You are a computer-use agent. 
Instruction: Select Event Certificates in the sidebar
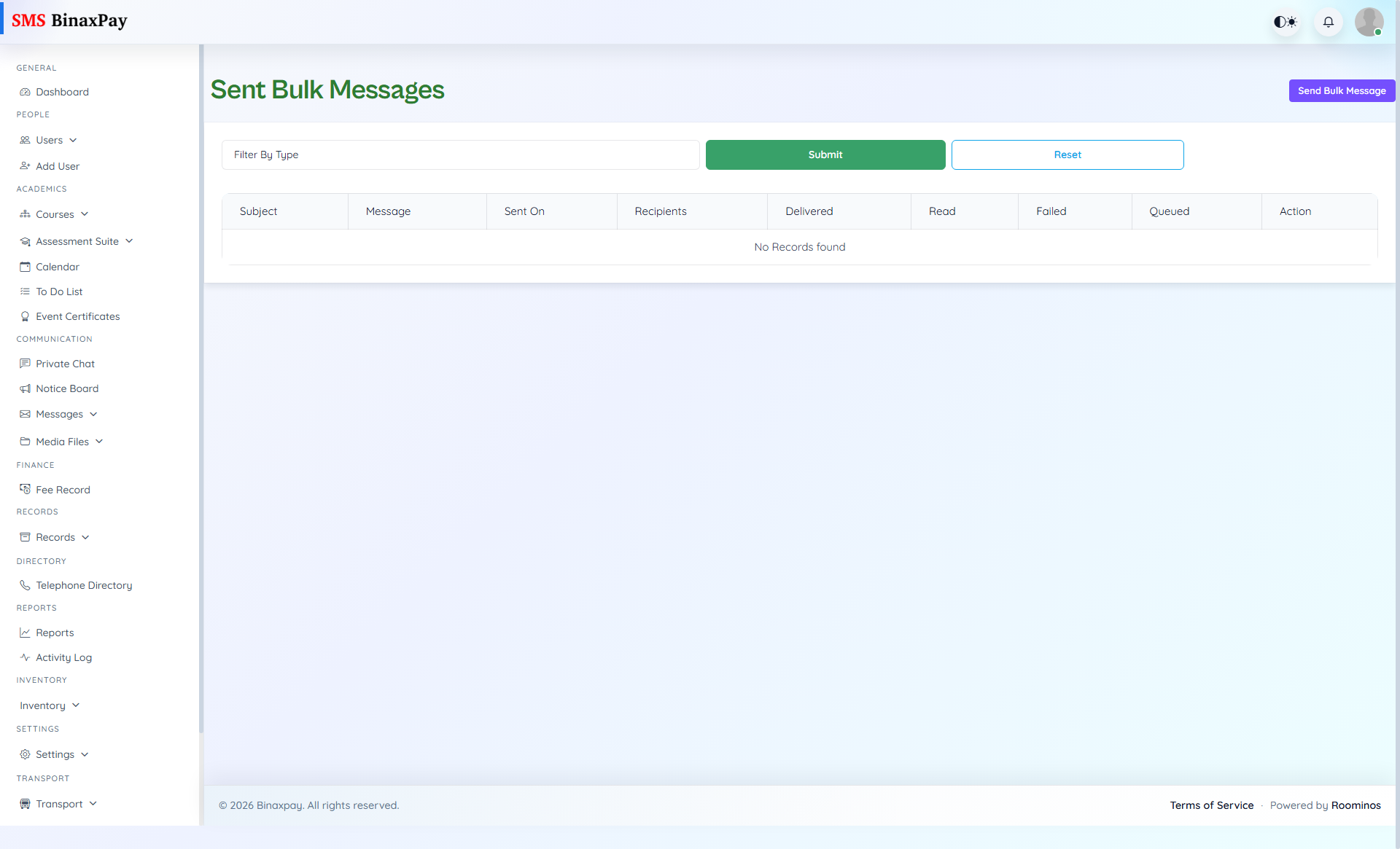(x=77, y=316)
